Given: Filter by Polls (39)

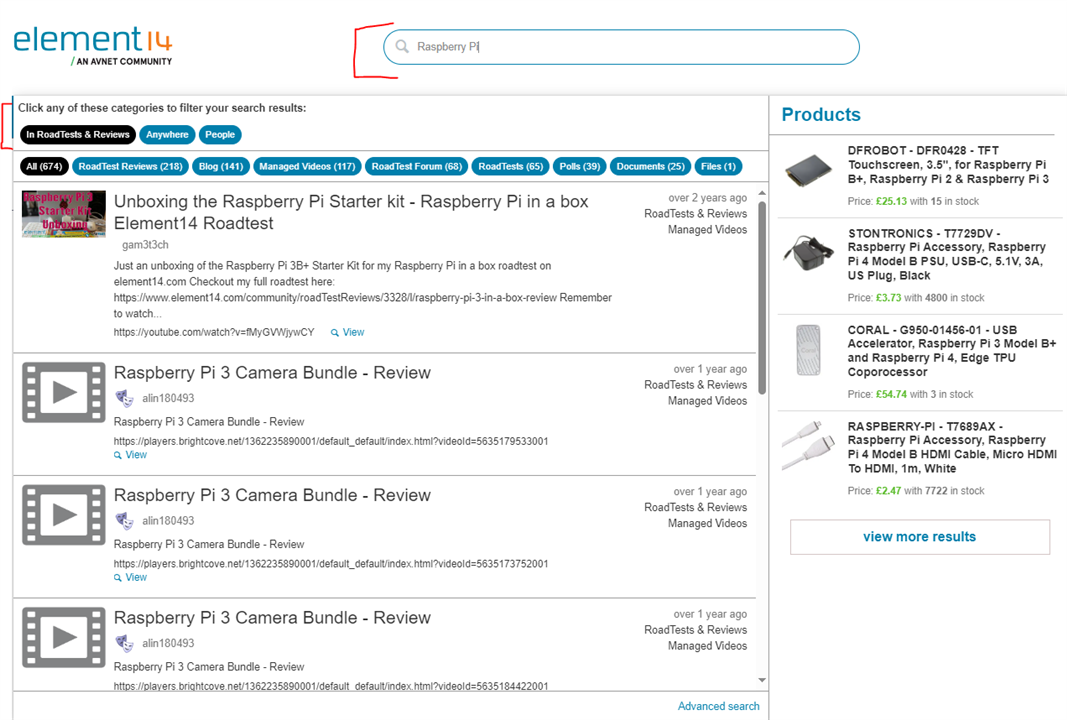Looking at the screenshot, I should click(580, 166).
